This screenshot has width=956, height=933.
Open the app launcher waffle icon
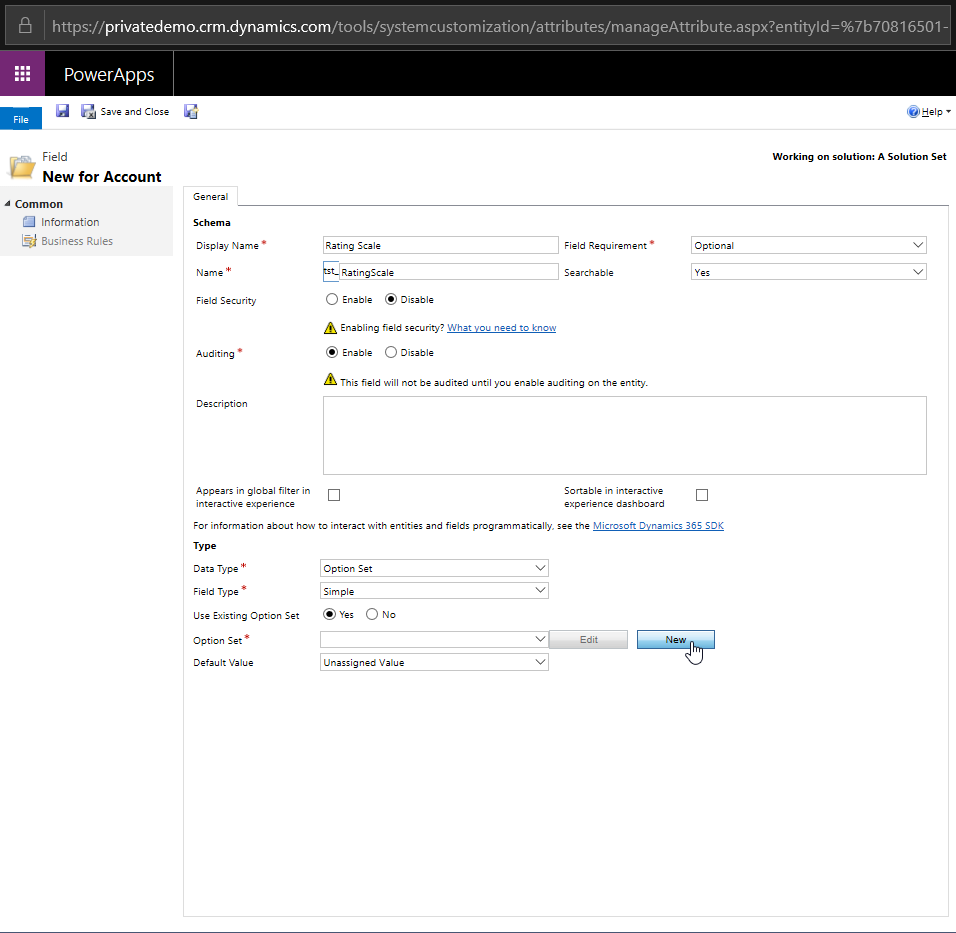(22, 74)
